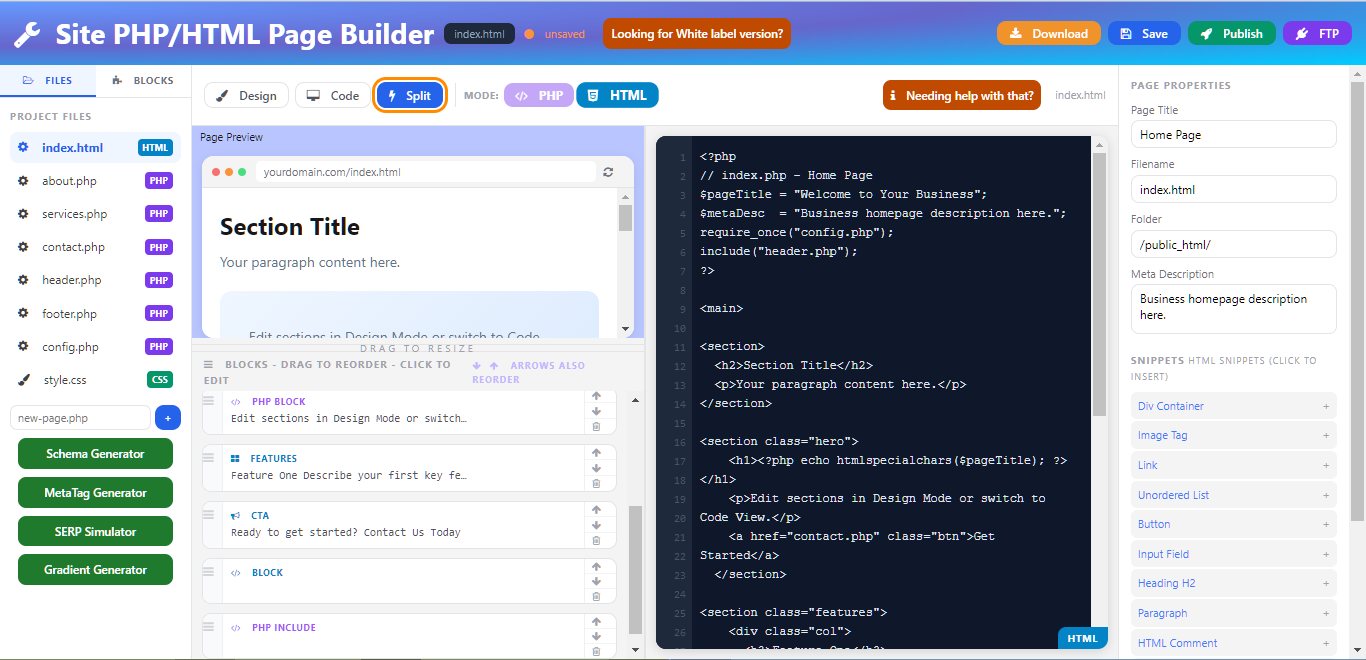Viewport: 1366px width, 660px height.
Task: Switch mode to HTML
Action: tap(617, 96)
